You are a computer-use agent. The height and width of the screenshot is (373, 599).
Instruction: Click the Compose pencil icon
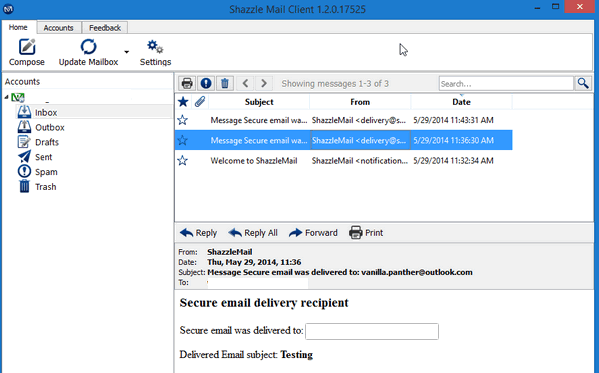pyautogui.click(x=27, y=47)
